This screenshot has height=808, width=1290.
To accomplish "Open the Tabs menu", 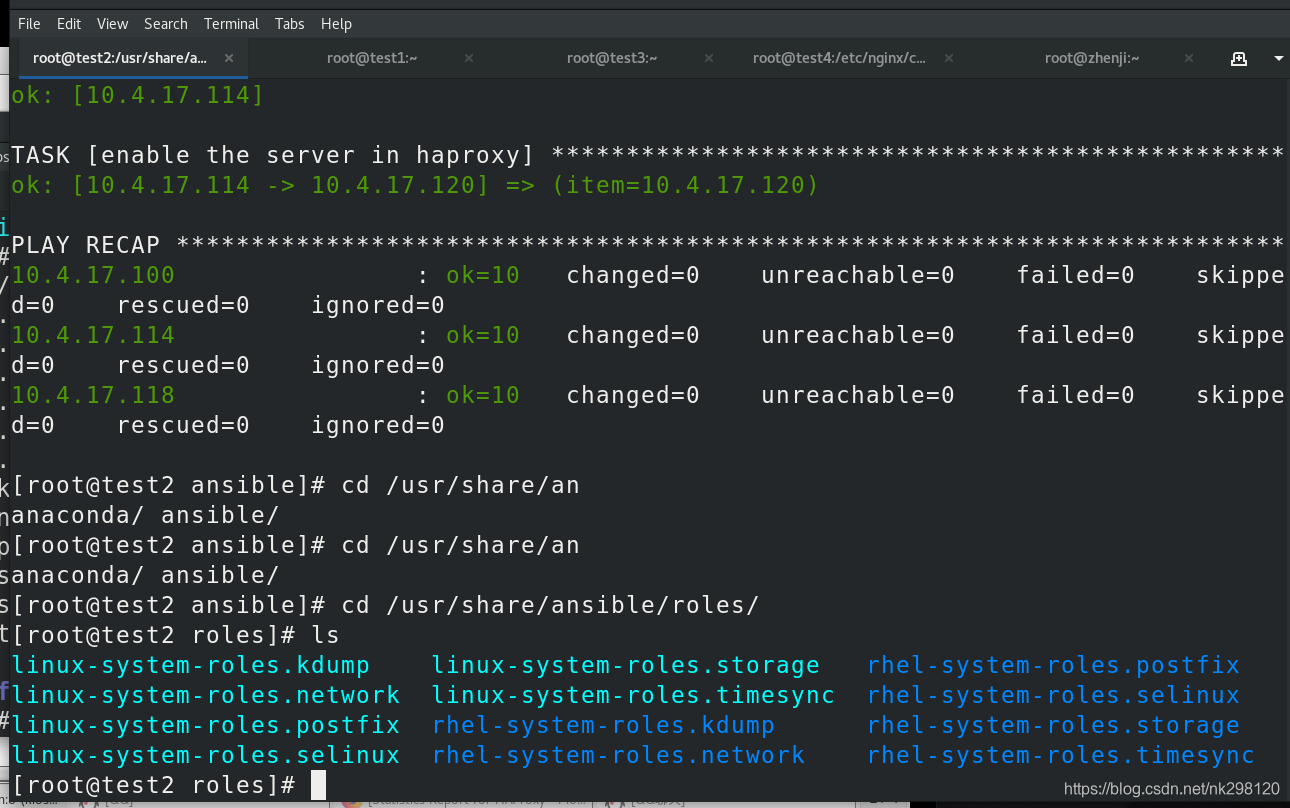I will [290, 23].
